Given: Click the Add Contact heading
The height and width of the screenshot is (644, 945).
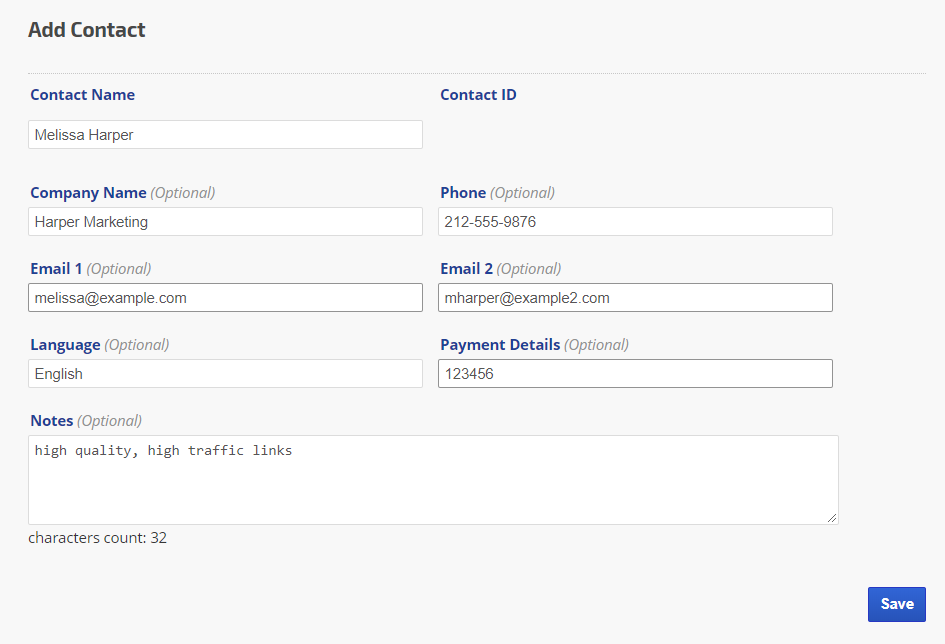Looking at the screenshot, I should click(x=87, y=30).
